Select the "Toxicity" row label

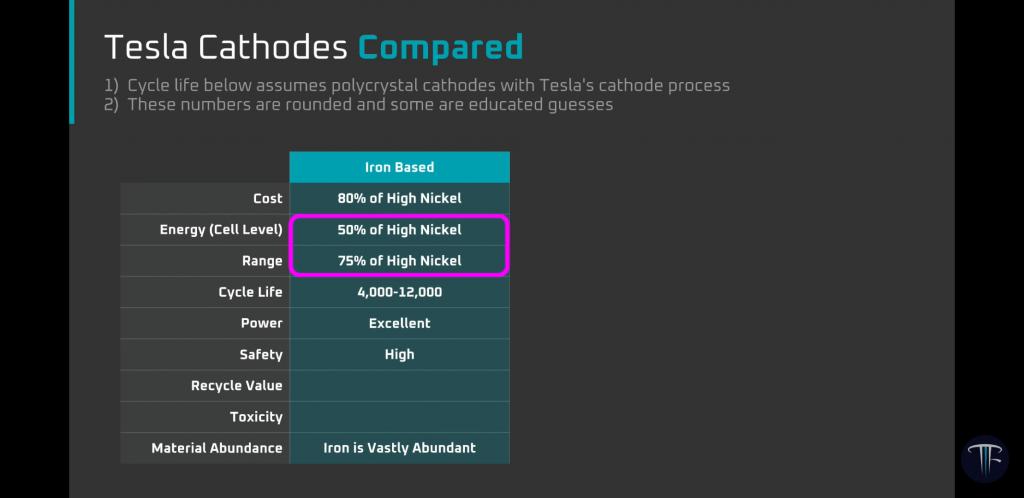(256, 416)
